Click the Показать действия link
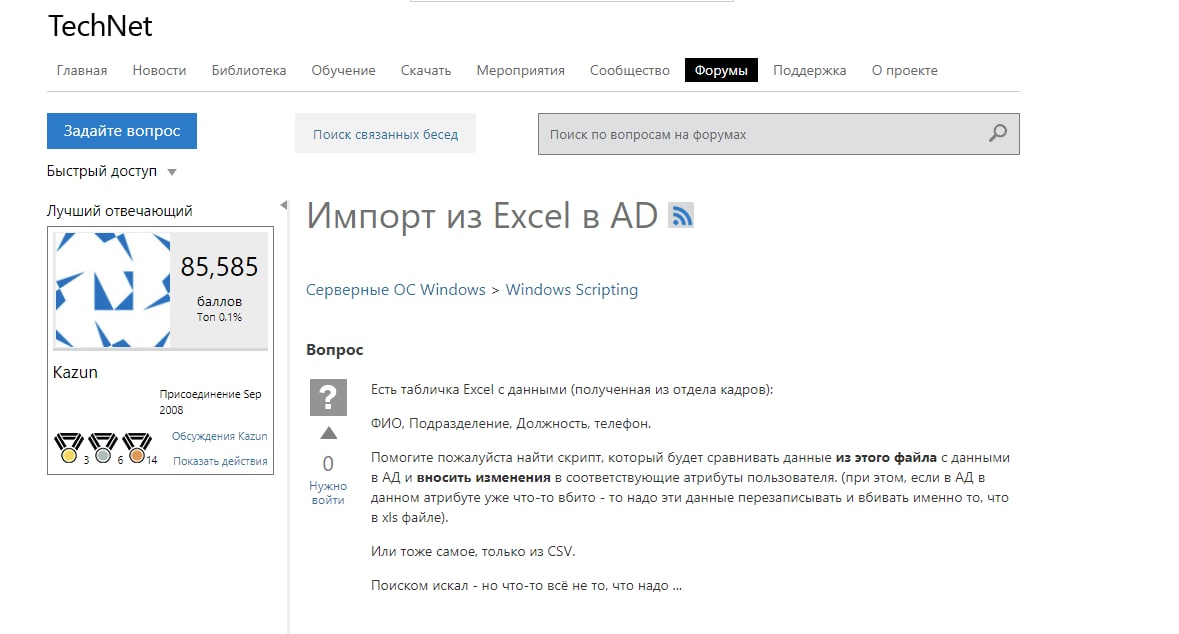The image size is (1179, 634). [220, 461]
